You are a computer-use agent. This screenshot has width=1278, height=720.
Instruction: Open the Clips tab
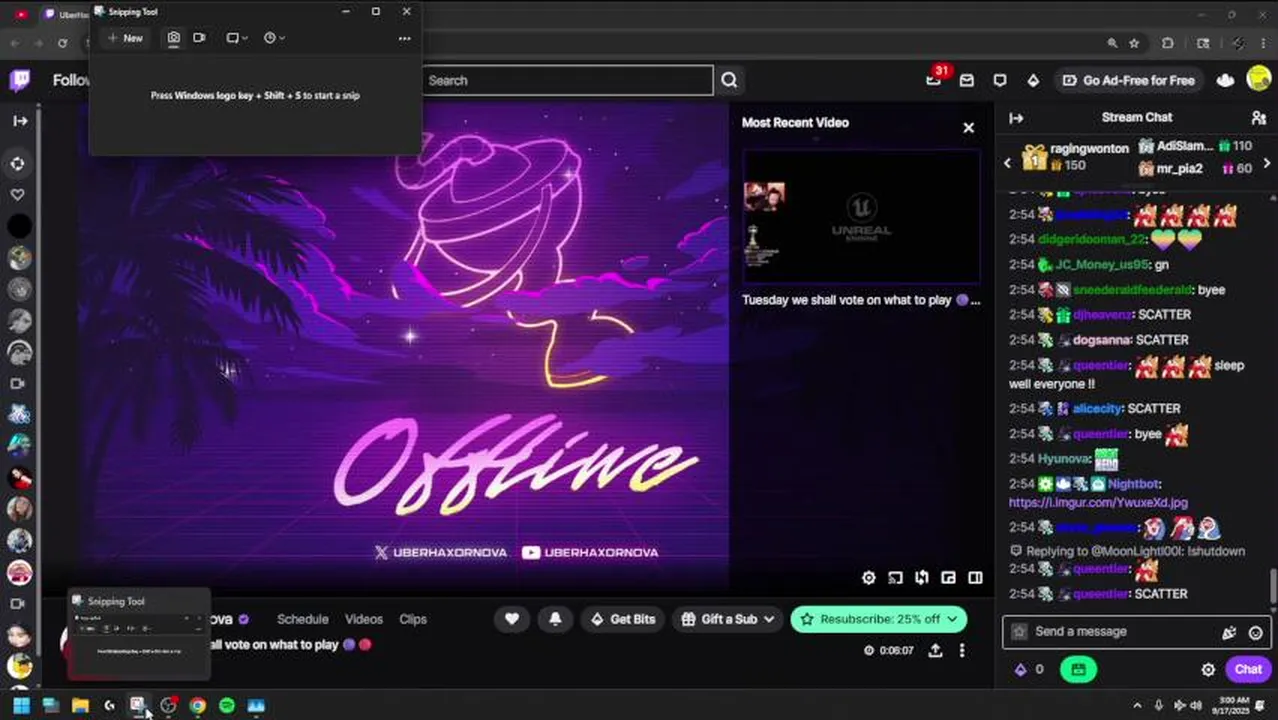[413, 619]
